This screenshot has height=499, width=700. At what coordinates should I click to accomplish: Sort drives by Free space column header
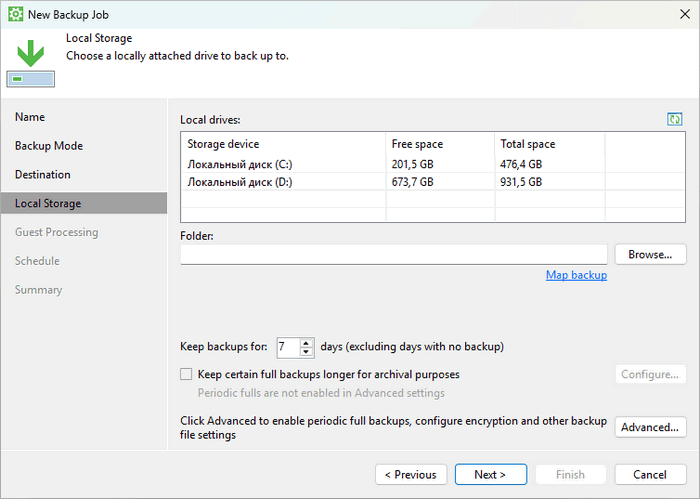click(440, 144)
